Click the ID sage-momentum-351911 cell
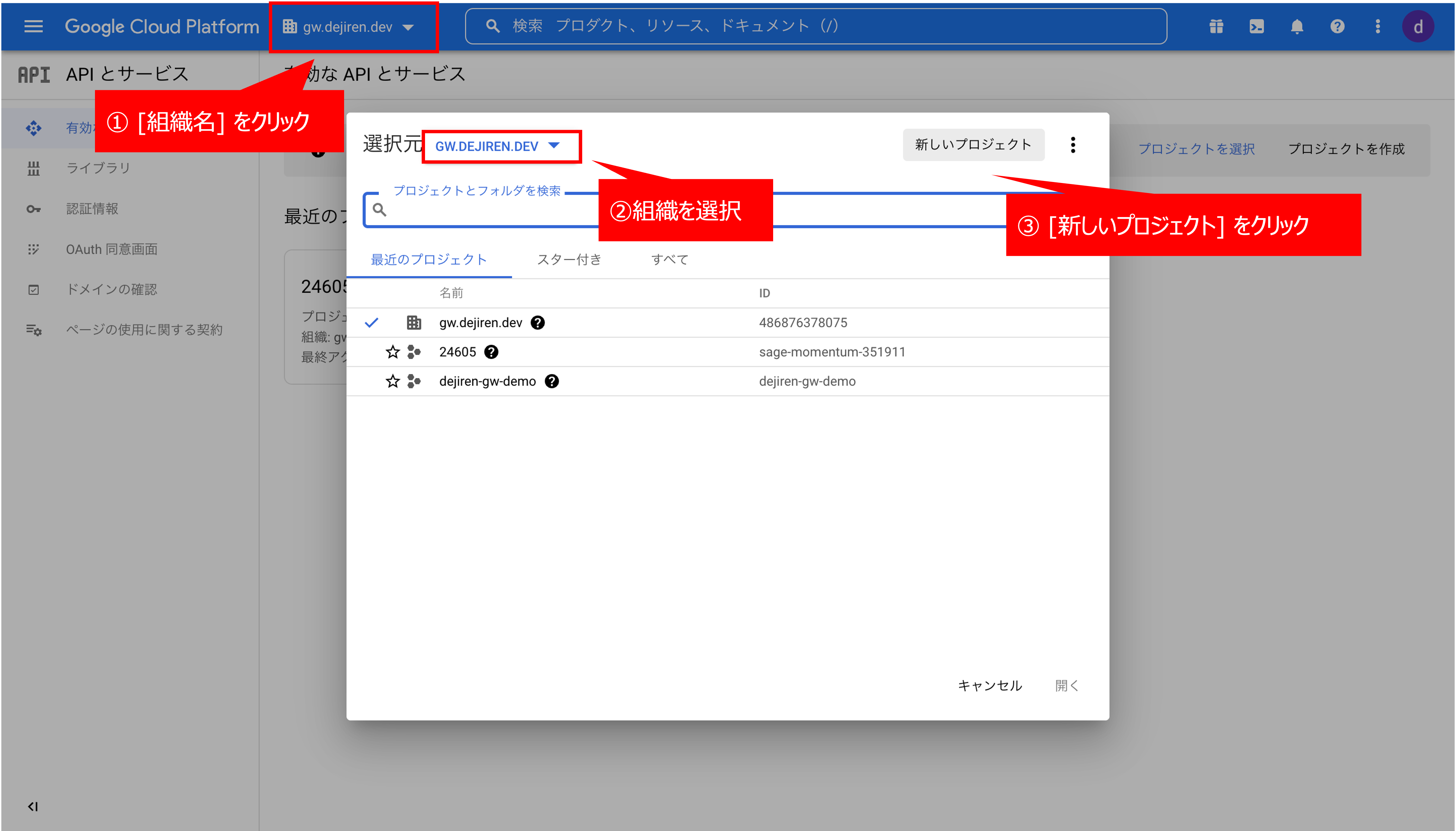The width and height of the screenshot is (1456, 831). click(x=832, y=352)
